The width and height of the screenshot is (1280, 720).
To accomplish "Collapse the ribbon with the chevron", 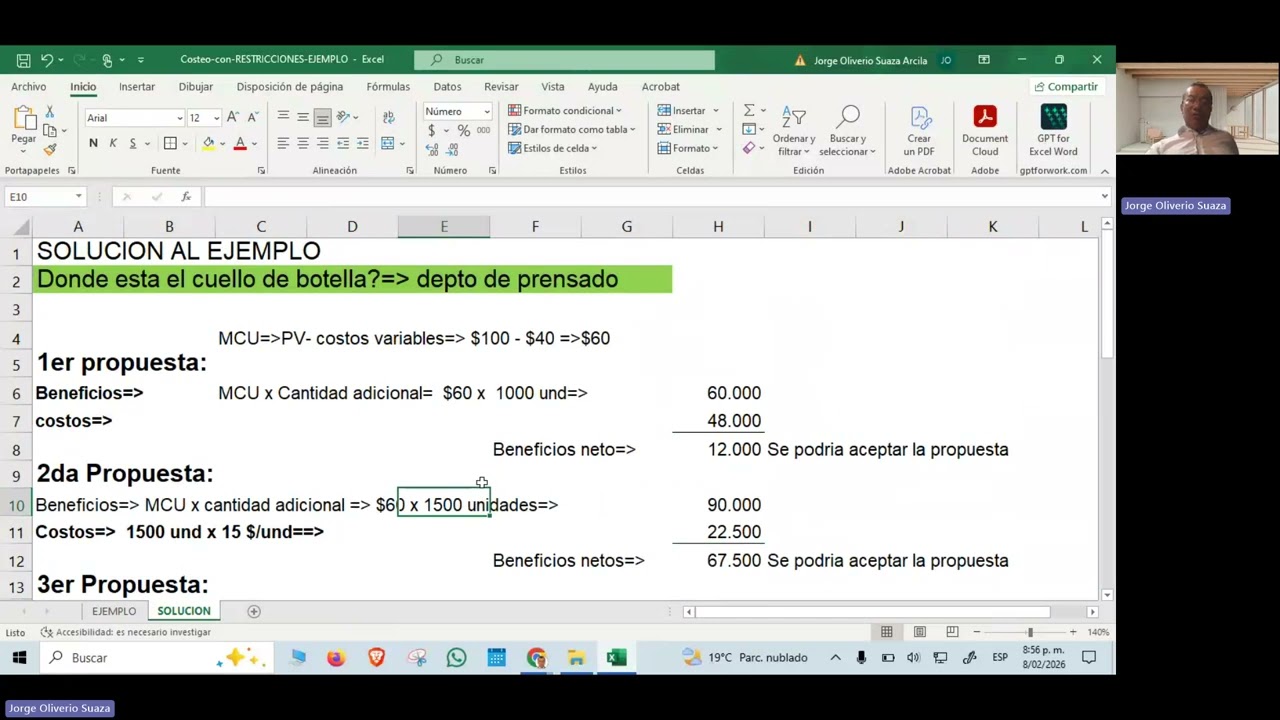I will [x=1105, y=171].
